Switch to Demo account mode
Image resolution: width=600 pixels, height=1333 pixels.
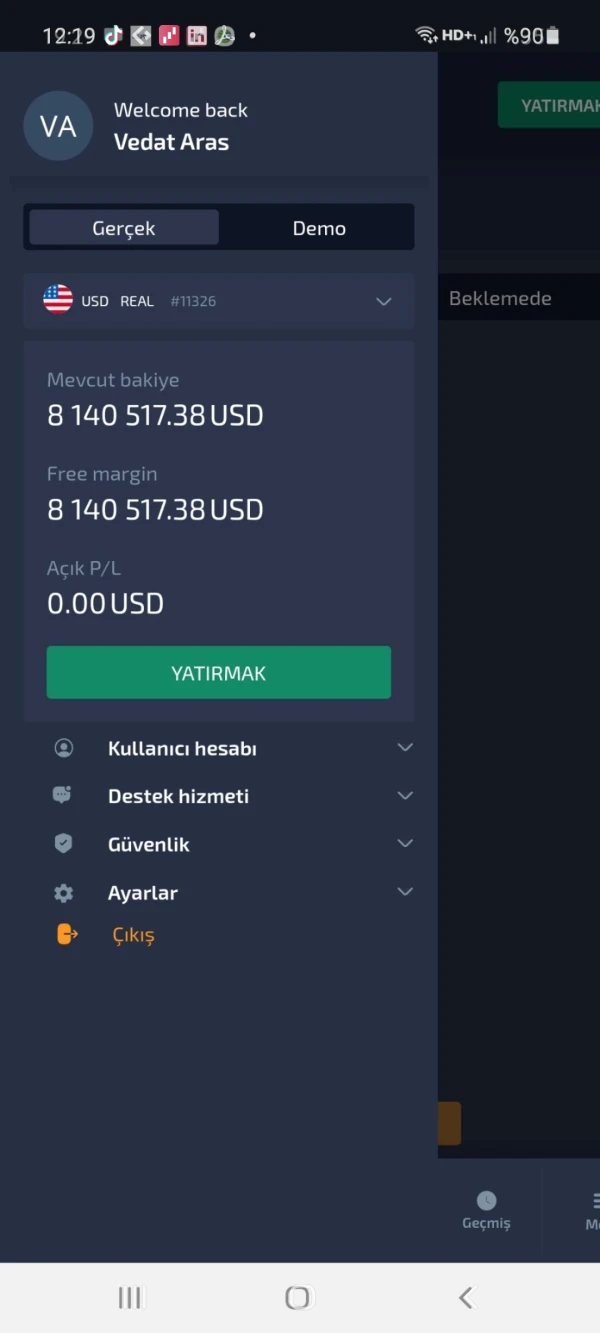[319, 228]
